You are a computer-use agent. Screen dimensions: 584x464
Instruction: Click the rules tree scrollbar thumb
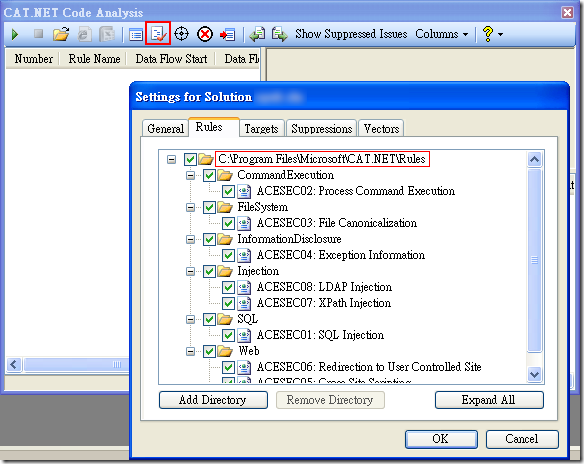[534, 260]
